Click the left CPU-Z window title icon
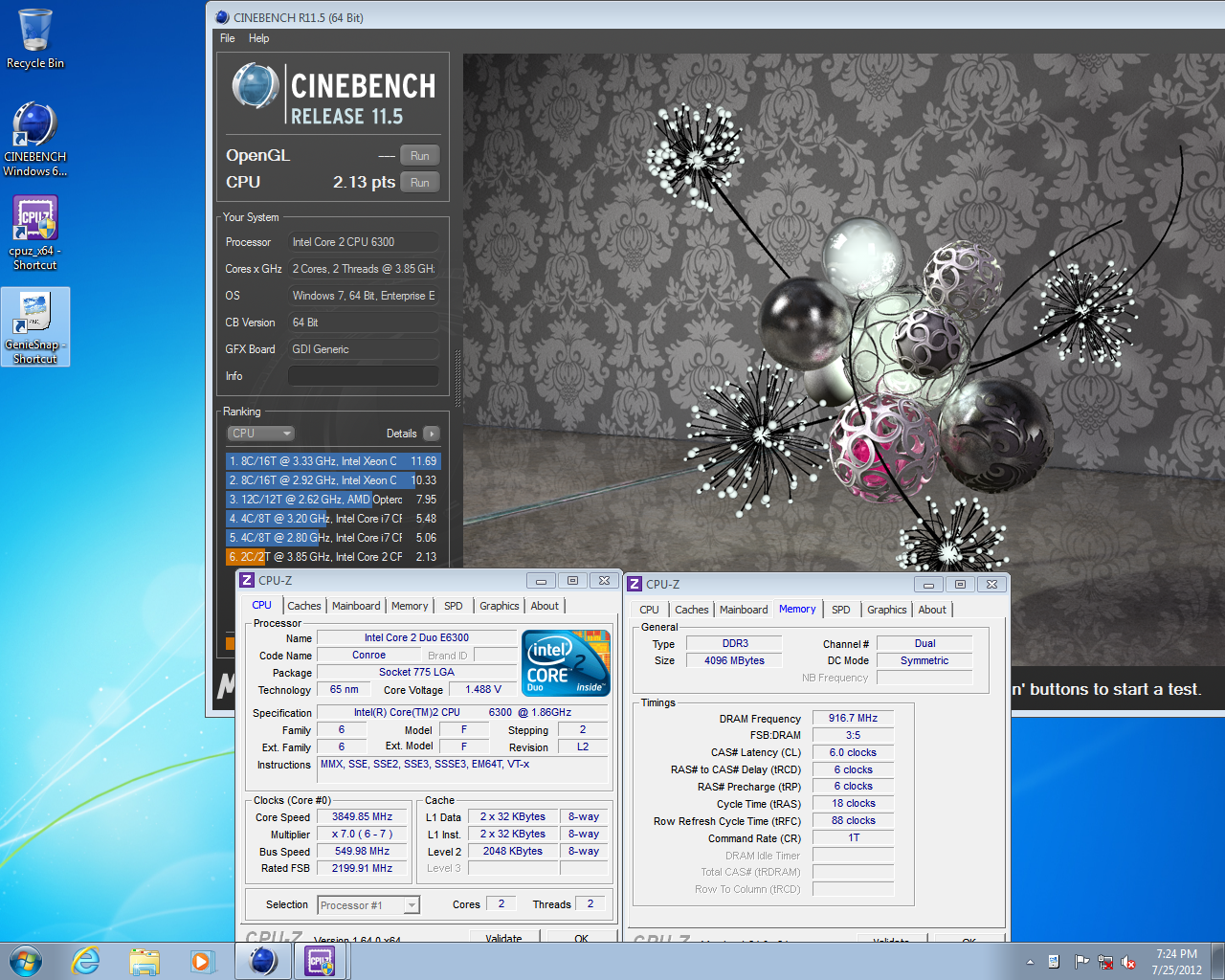Screen dimensions: 1225x980 coord(247,580)
